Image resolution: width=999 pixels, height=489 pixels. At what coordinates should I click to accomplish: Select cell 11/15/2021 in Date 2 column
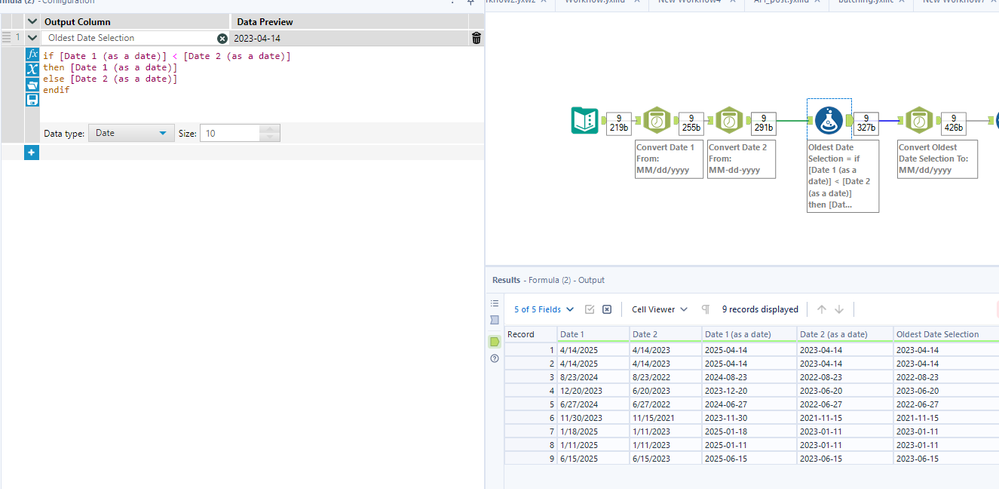(665, 418)
